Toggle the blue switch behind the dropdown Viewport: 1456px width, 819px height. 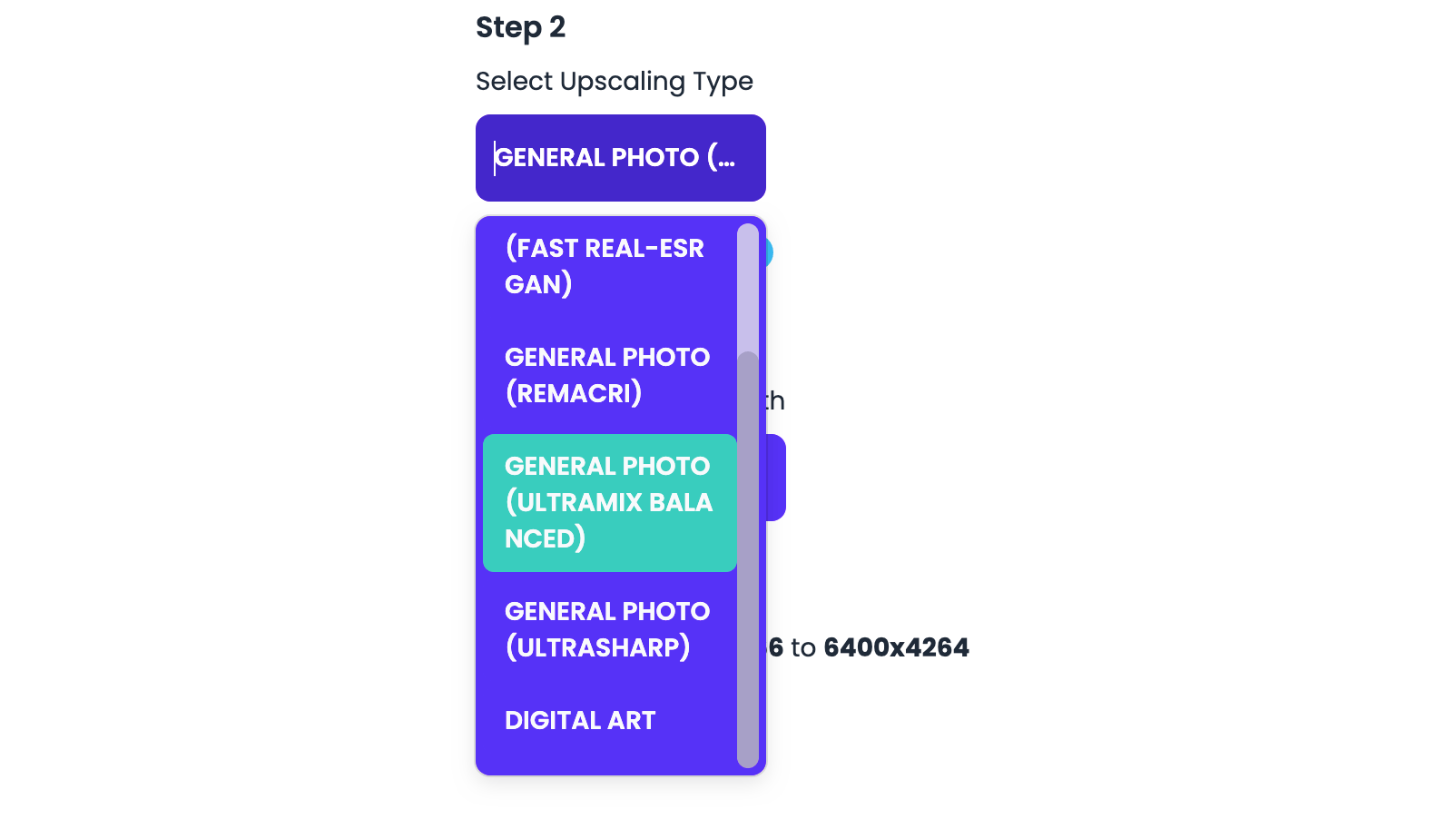pyautogui.click(x=769, y=252)
